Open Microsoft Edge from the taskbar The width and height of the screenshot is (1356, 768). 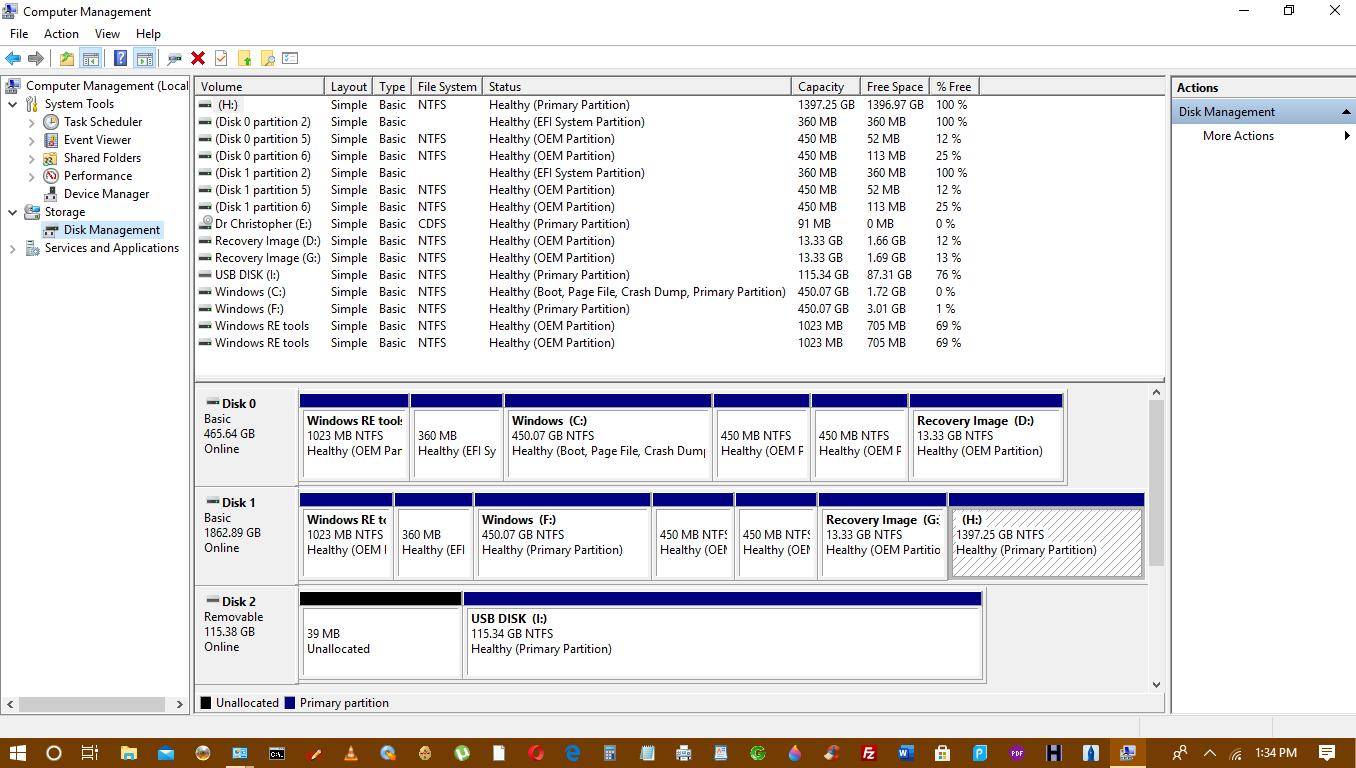(x=573, y=753)
